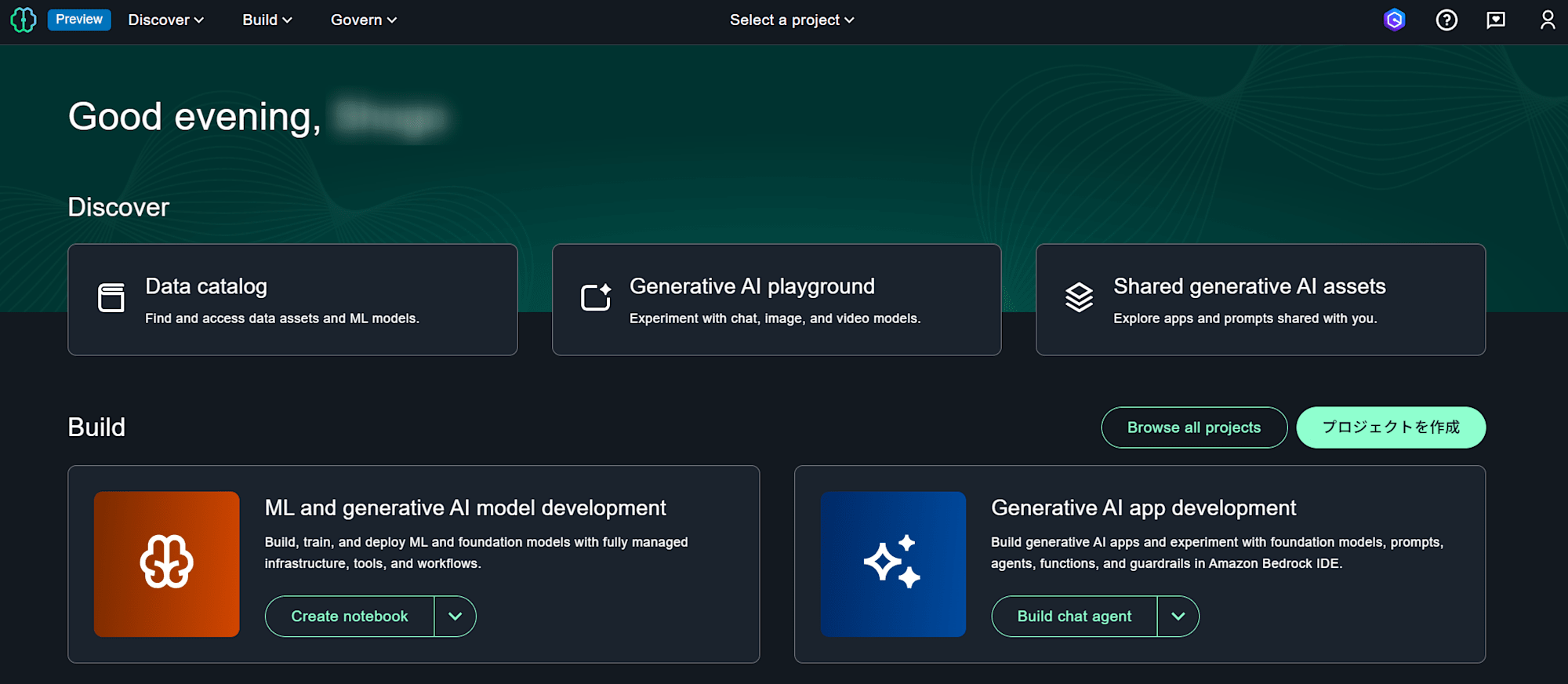Open the Shared generative AI assets title

pyautogui.click(x=1250, y=286)
